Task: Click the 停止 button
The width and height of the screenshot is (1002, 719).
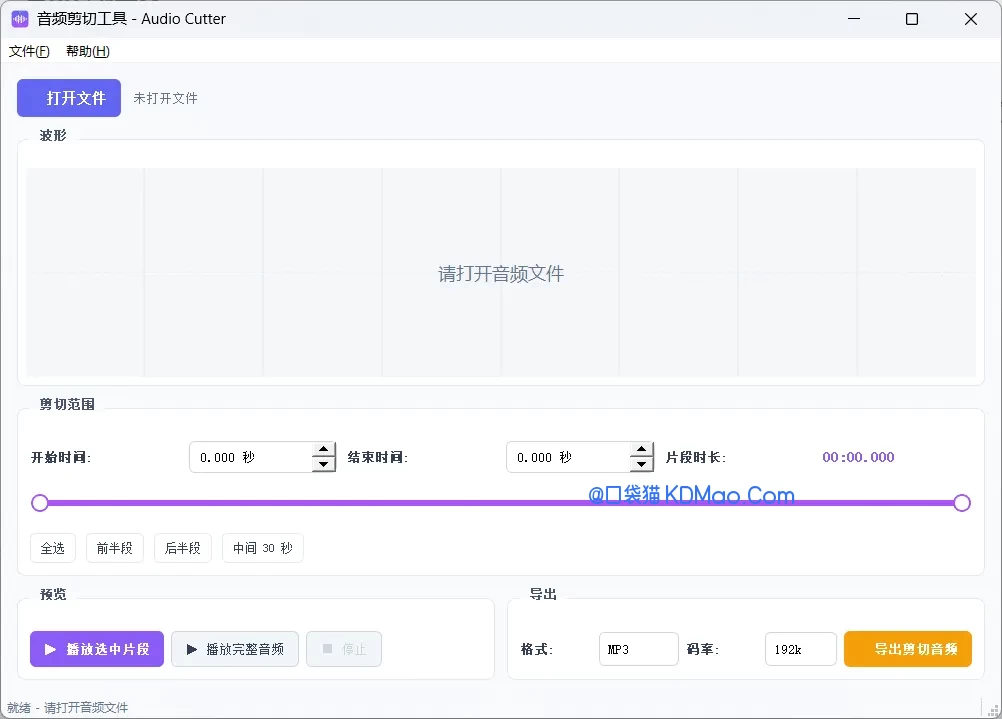Action: [x=344, y=649]
